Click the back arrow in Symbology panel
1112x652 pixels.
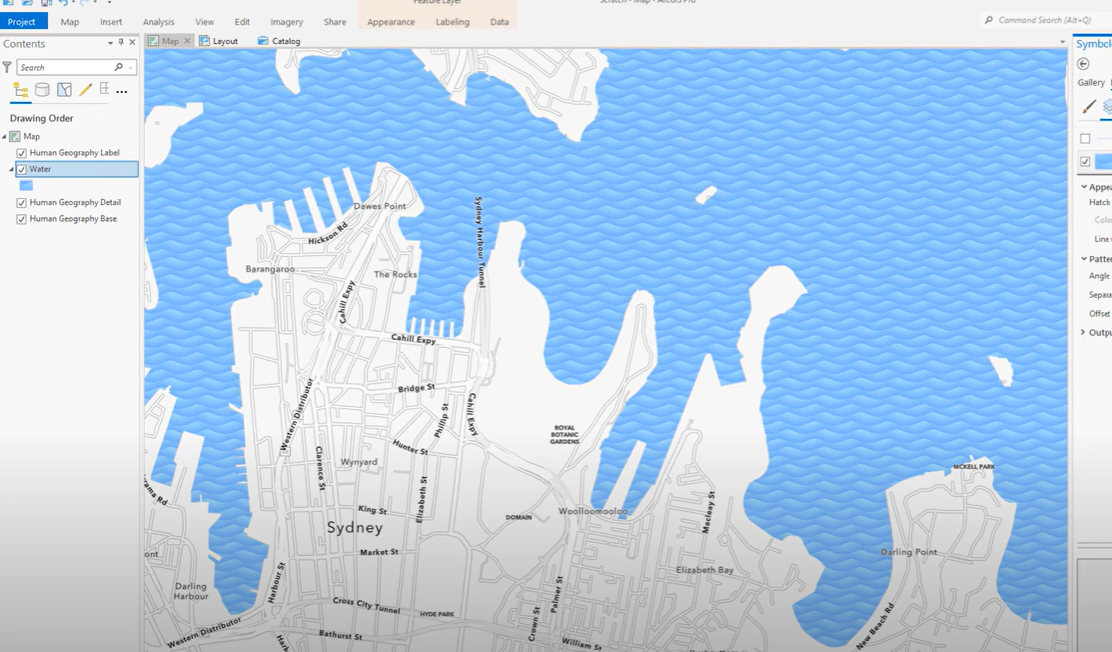pos(1084,64)
